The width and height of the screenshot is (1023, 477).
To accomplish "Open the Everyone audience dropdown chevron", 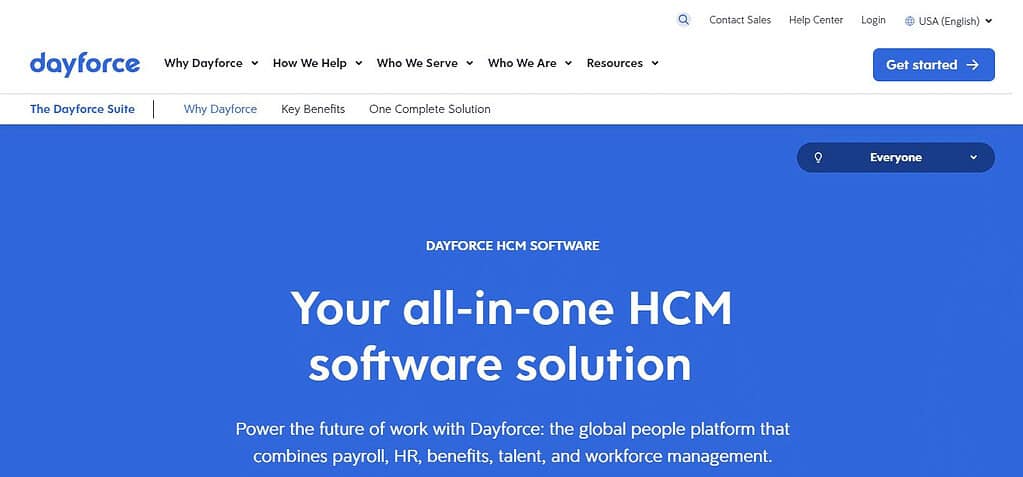I will 973,157.
